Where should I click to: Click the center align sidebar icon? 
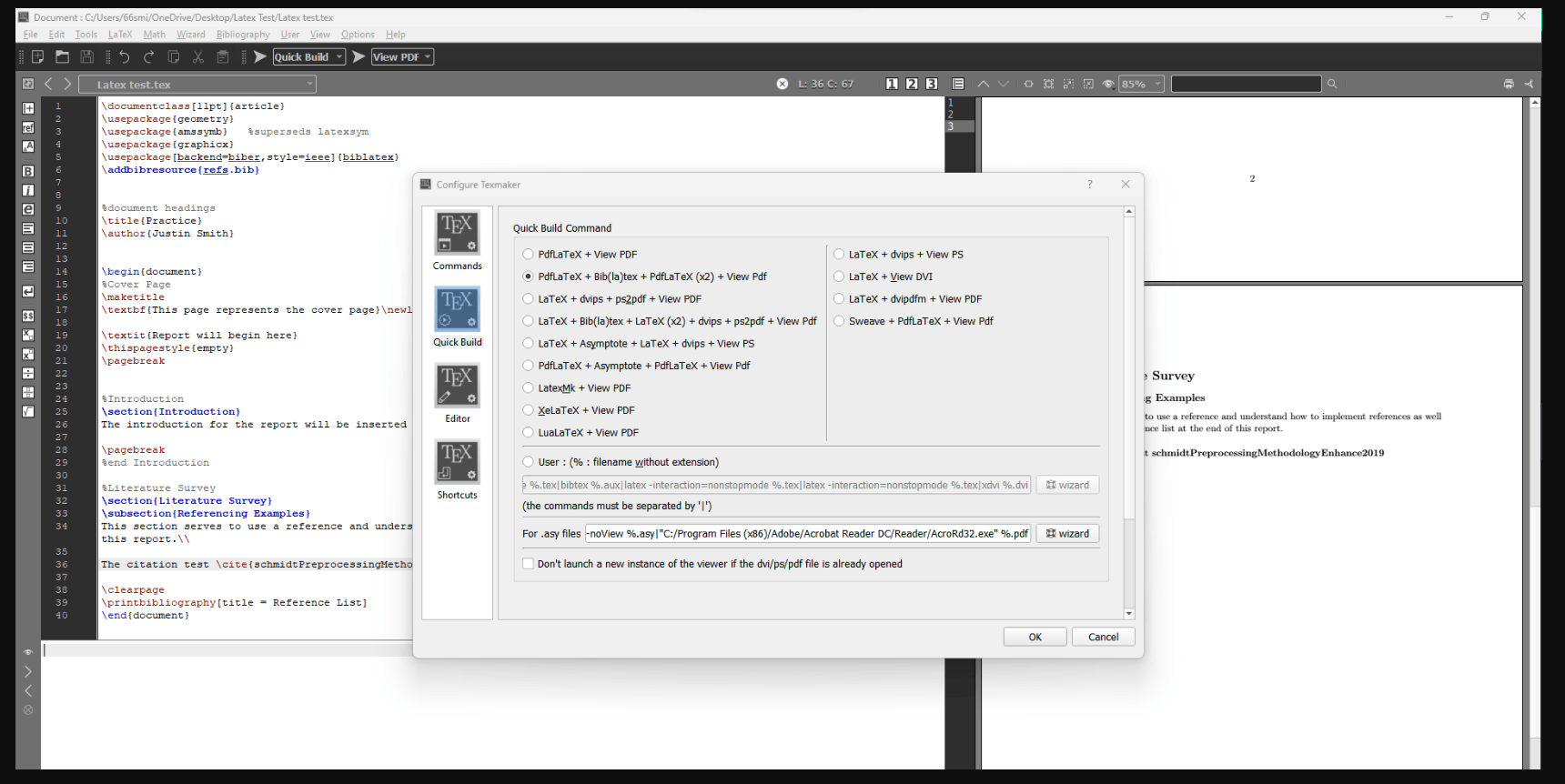pos(28,247)
